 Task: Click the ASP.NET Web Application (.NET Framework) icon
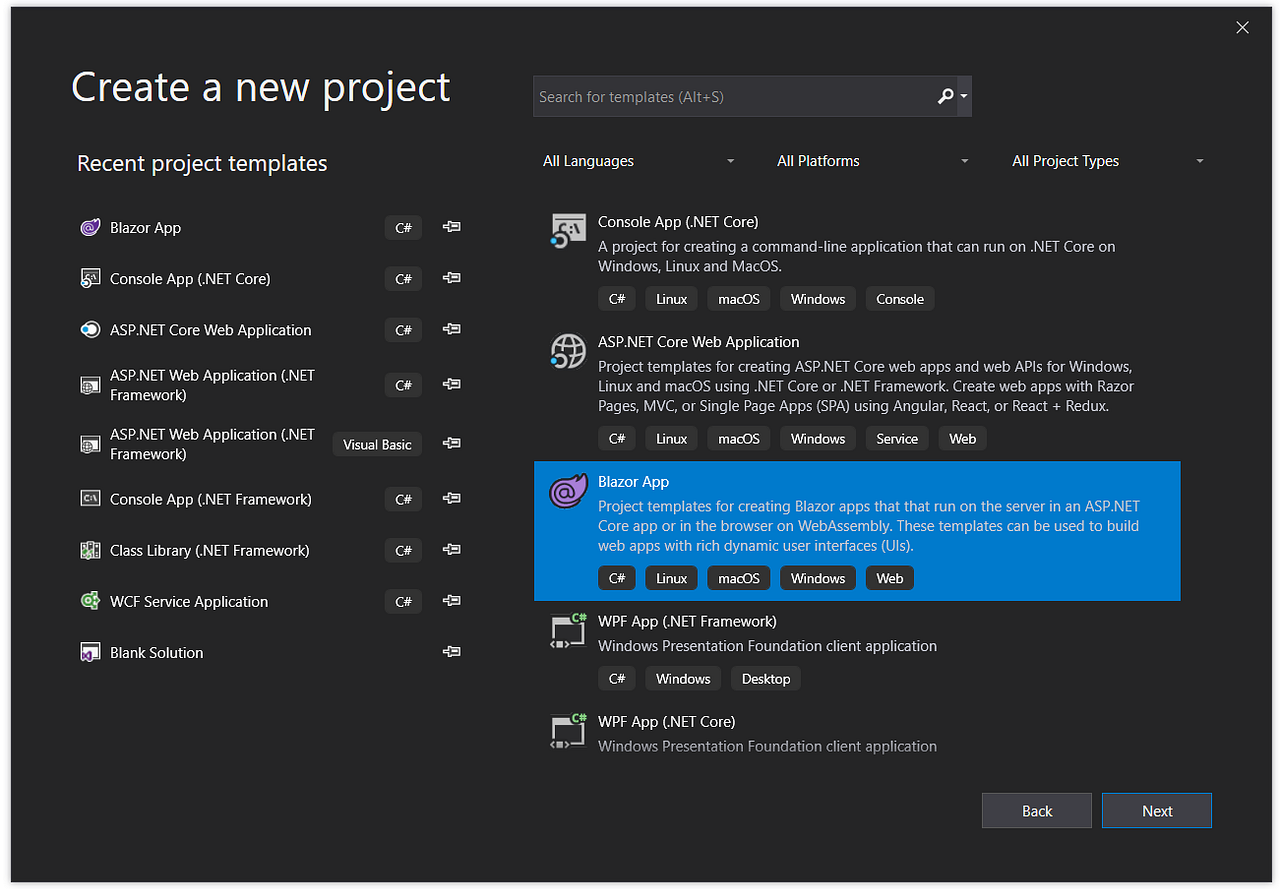[90, 385]
